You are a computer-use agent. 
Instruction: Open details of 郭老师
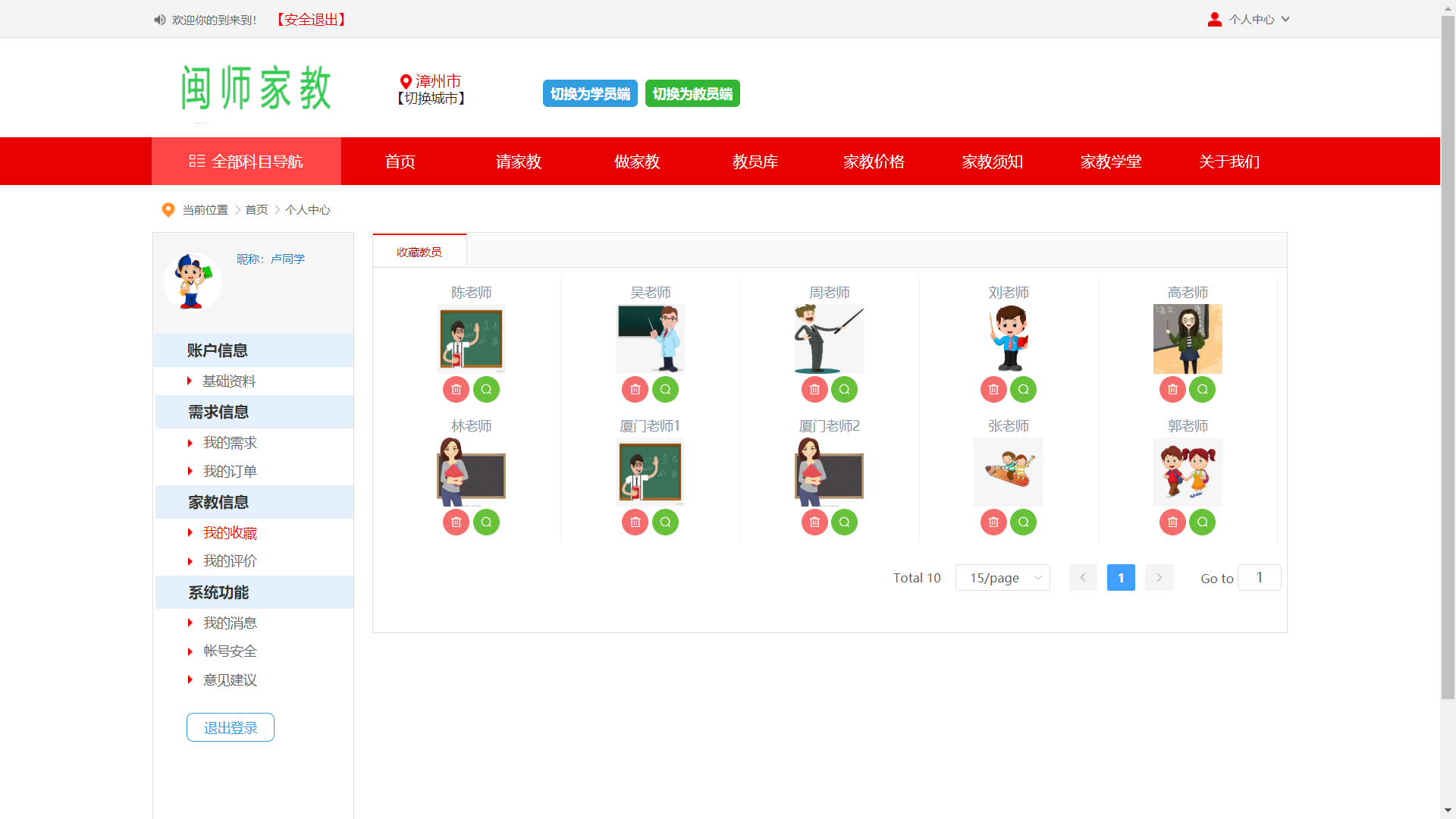pyautogui.click(x=1202, y=522)
